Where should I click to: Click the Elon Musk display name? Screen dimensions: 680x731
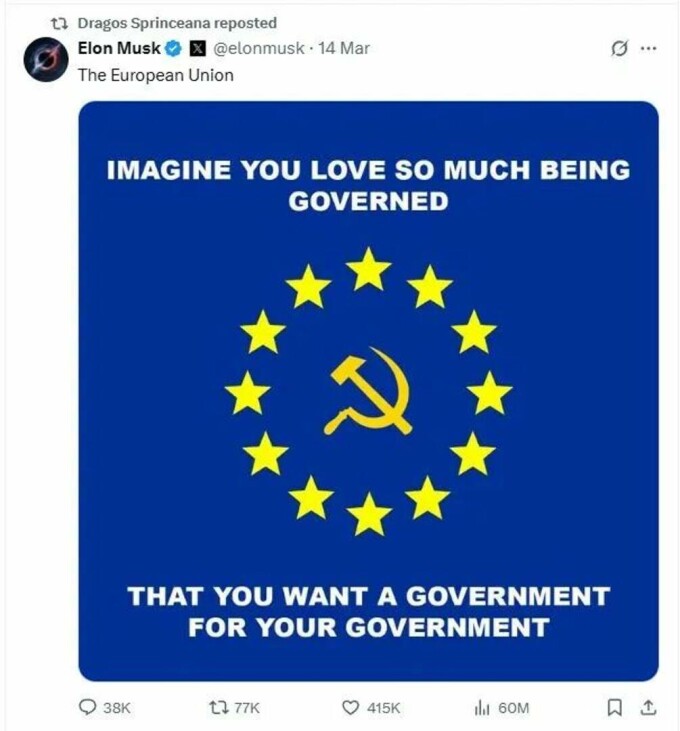click(119, 48)
